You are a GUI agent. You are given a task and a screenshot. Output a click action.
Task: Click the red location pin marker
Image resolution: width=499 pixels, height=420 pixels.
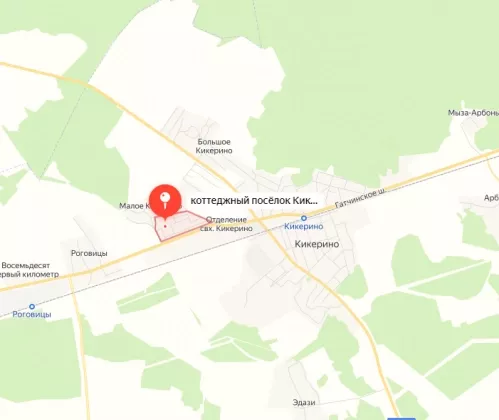[x=165, y=201]
